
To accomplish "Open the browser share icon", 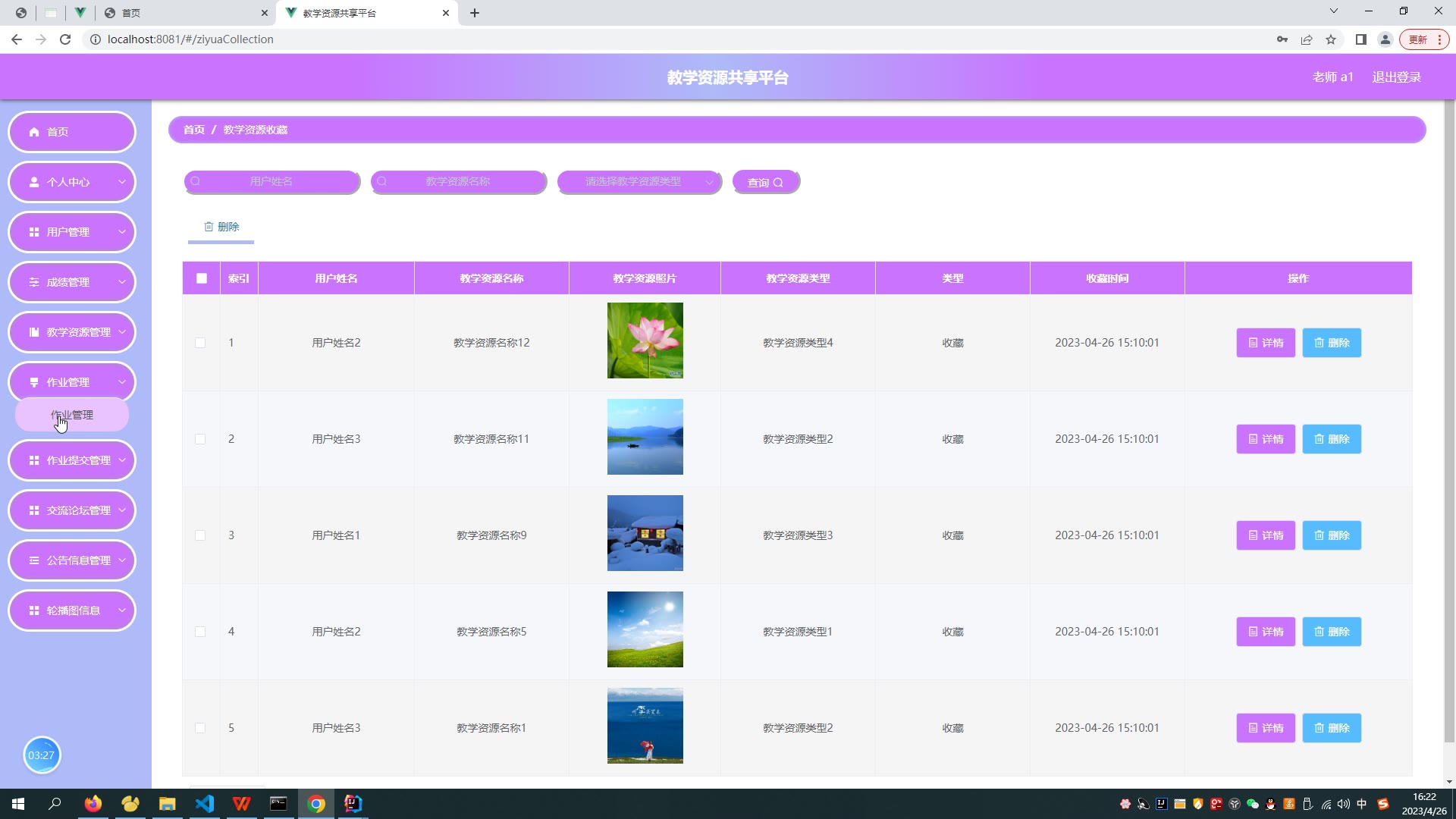I will 1307,39.
